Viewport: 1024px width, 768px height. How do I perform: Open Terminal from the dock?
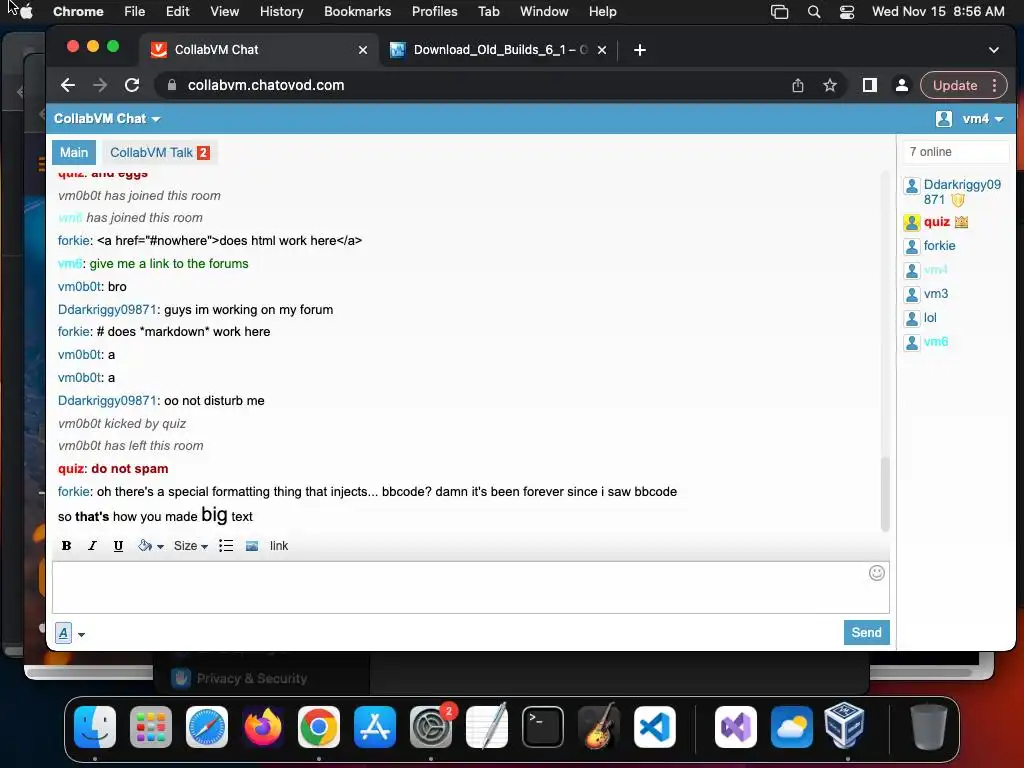click(543, 727)
